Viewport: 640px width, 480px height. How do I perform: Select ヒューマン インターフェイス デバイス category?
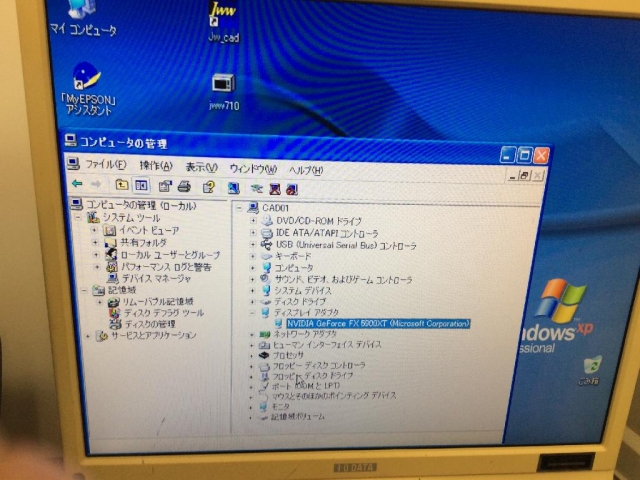[x=327, y=345]
